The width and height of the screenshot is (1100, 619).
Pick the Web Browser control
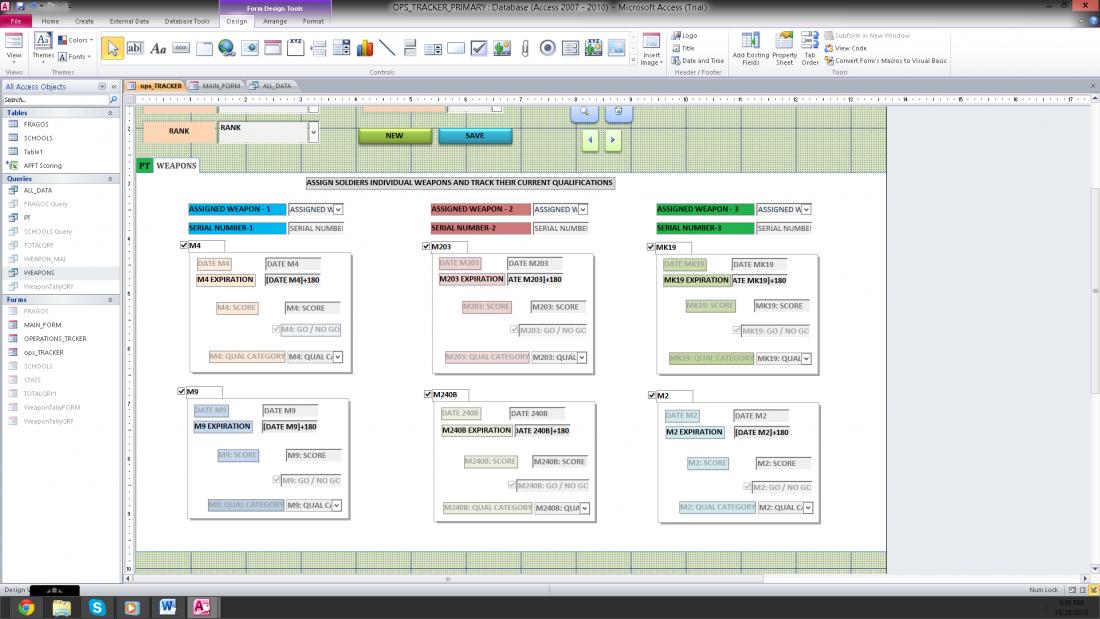pyautogui.click(x=250, y=48)
